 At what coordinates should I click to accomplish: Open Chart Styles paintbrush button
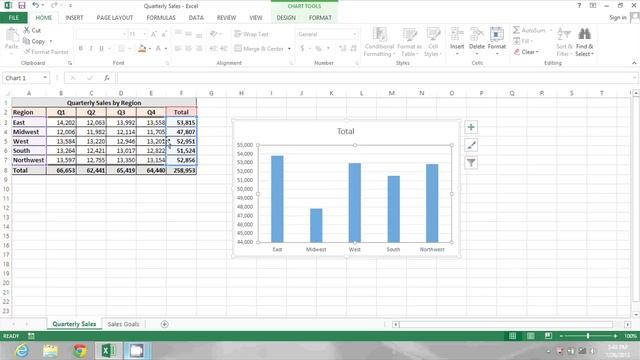pos(471,145)
